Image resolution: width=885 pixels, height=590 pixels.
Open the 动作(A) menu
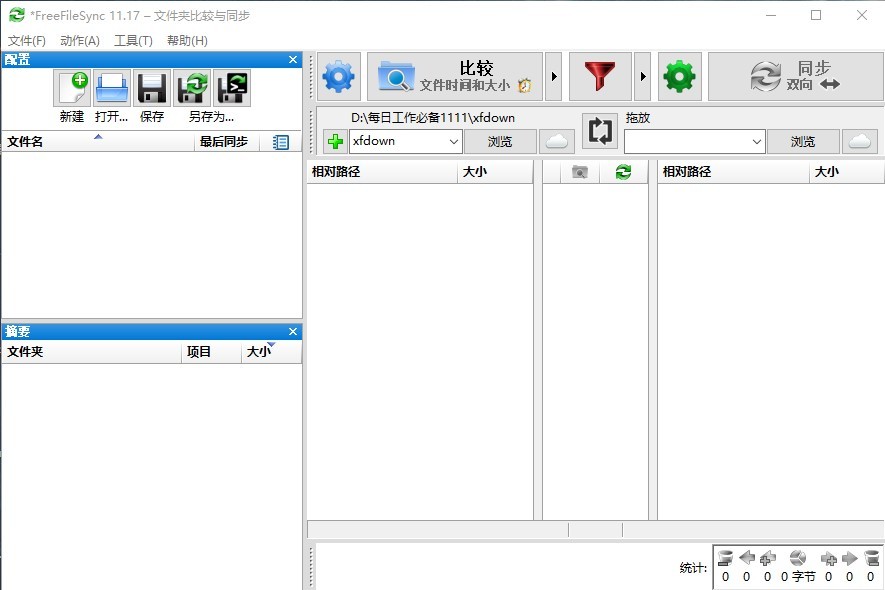coord(80,41)
